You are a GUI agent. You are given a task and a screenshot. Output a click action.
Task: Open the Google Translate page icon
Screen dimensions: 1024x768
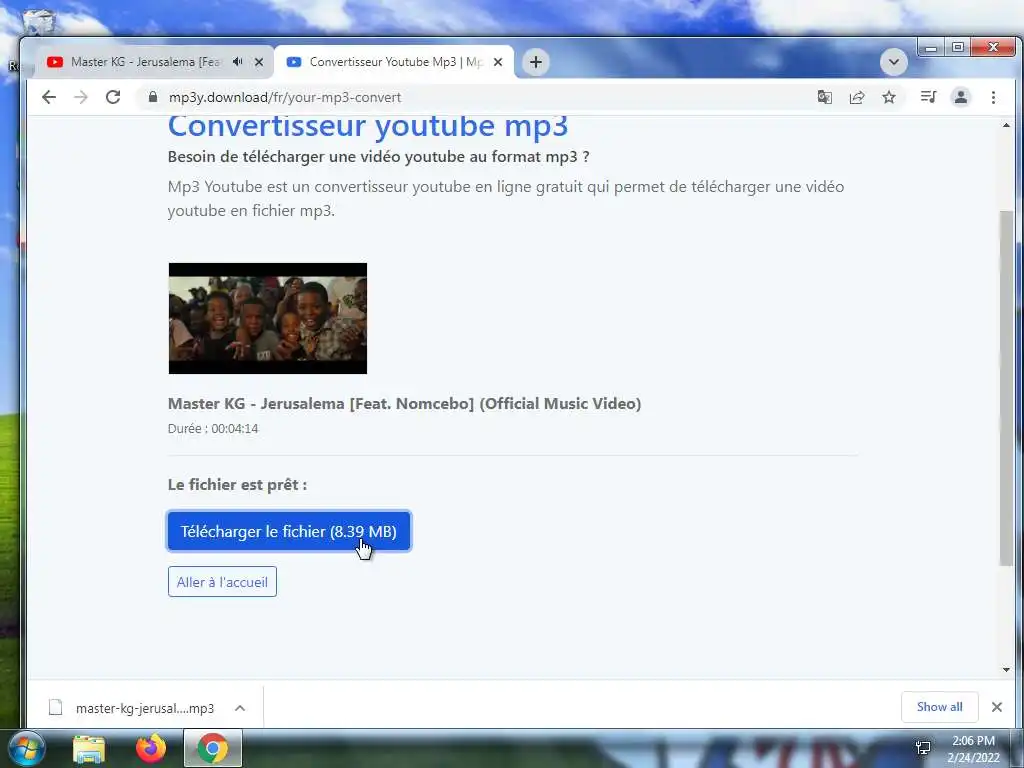825,97
